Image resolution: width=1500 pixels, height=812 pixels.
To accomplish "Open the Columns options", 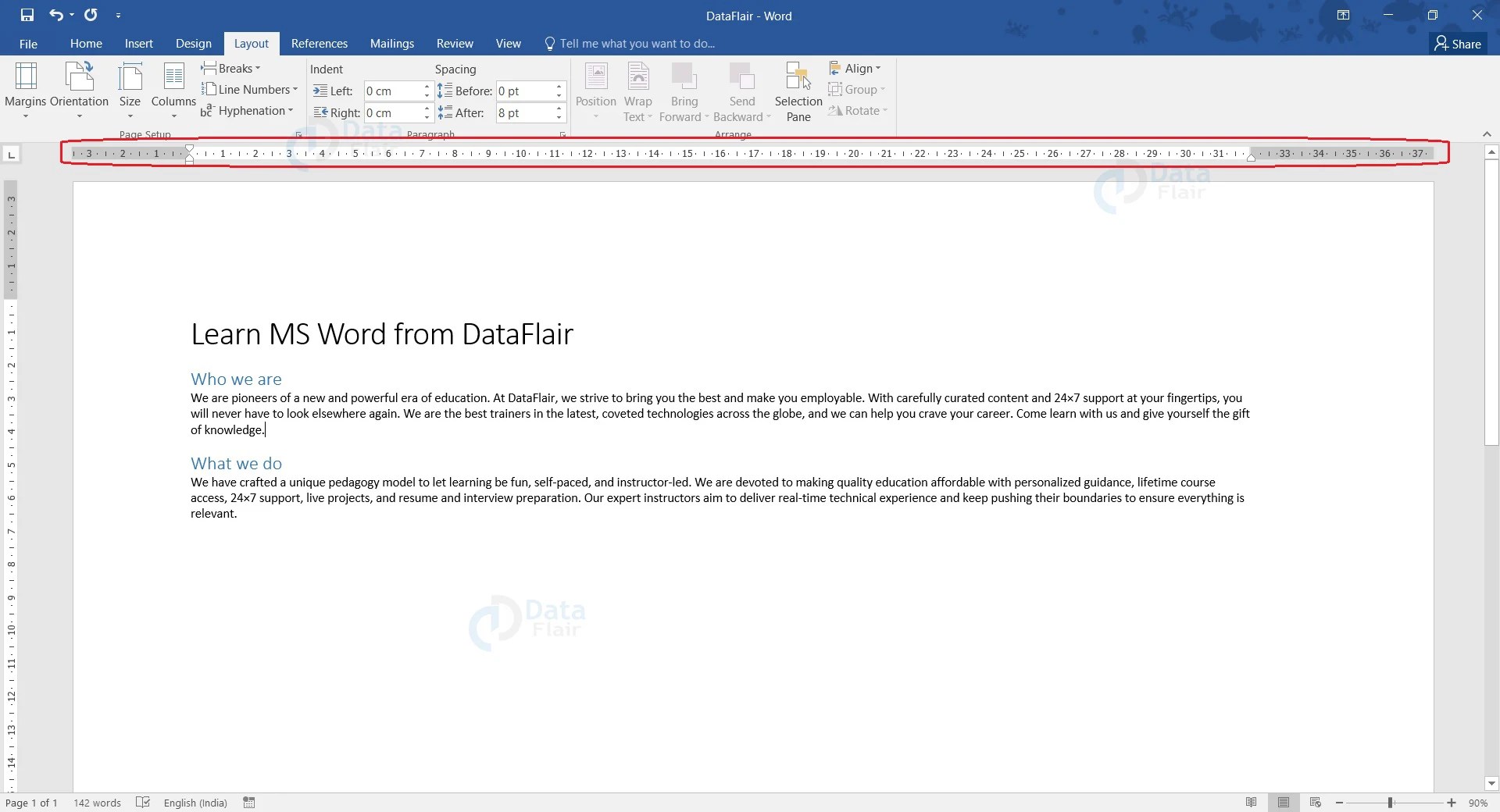I will pyautogui.click(x=173, y=88).
